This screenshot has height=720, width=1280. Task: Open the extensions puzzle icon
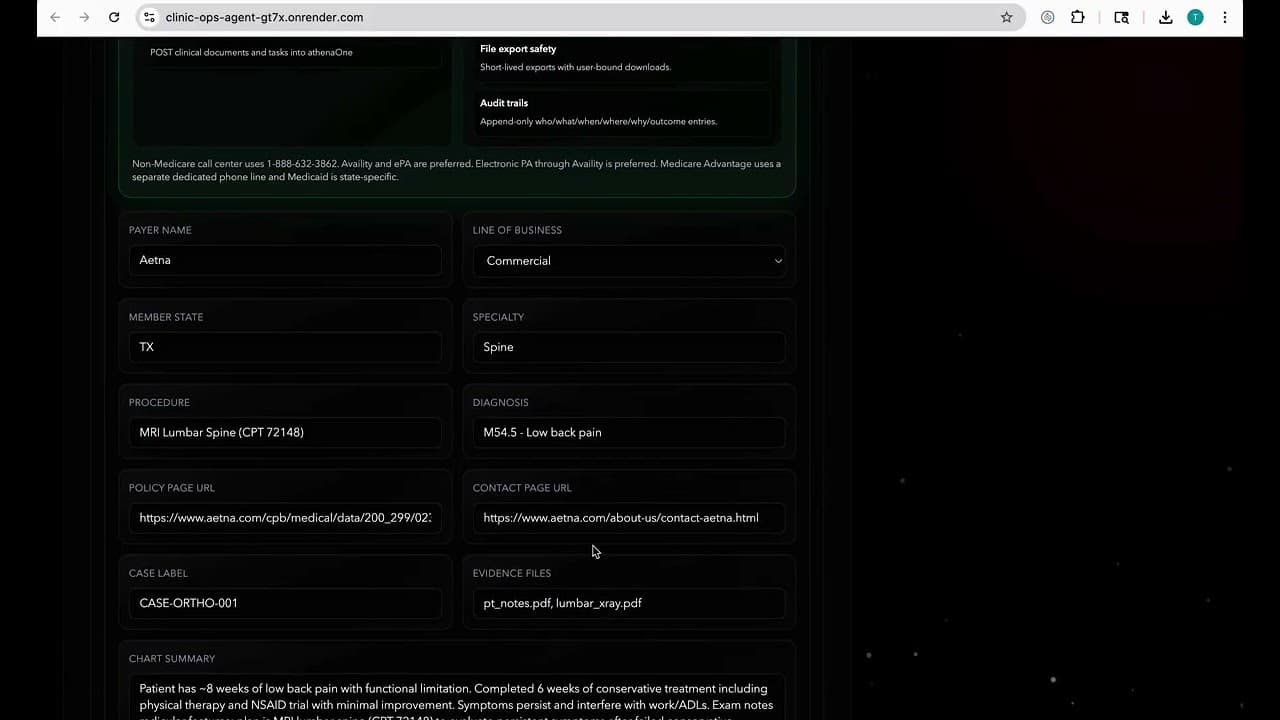(x=1078, y=17)
